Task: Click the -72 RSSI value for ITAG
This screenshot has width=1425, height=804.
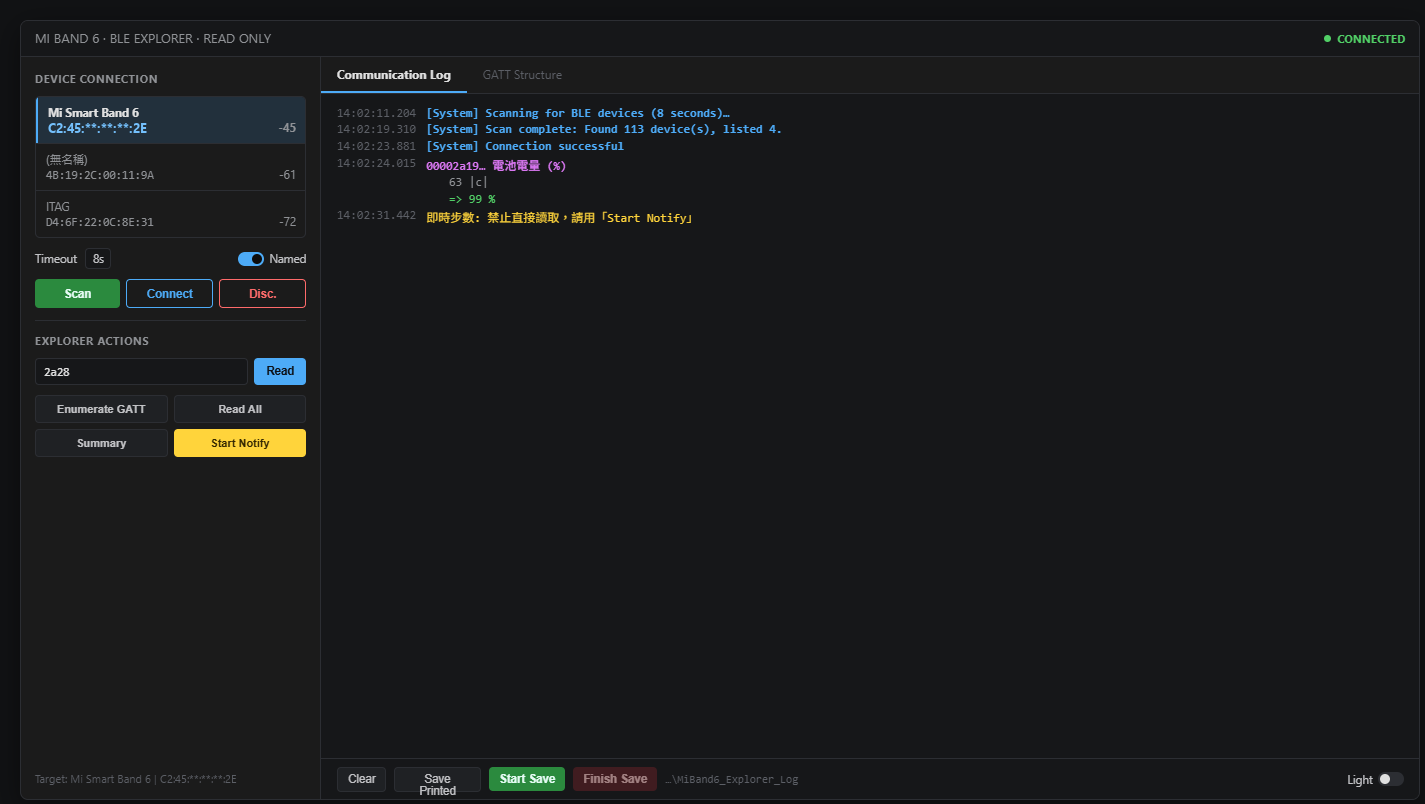Action: (x=287, y=222)
